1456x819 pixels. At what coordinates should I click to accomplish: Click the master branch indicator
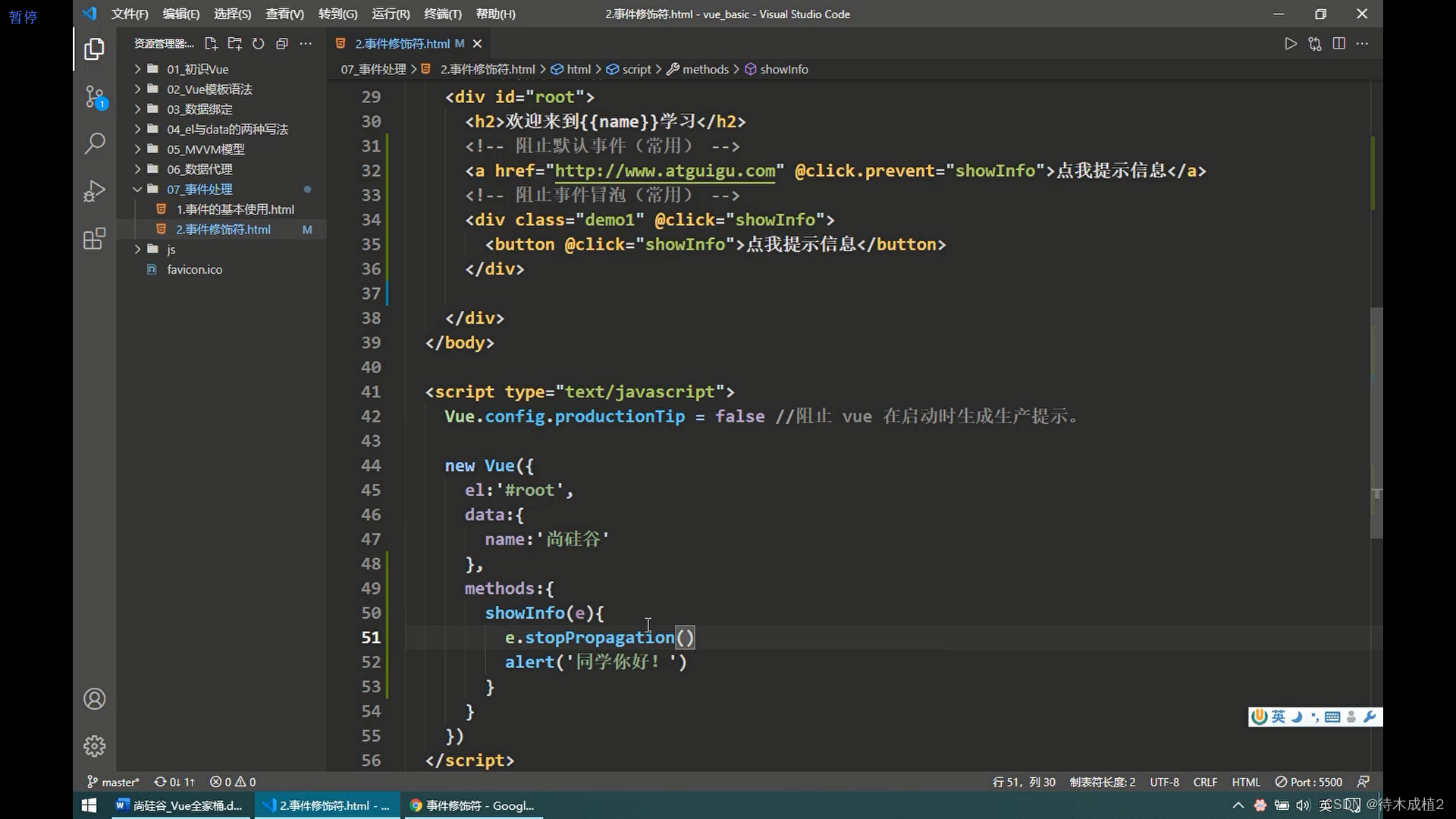click(x=114, y=782)
